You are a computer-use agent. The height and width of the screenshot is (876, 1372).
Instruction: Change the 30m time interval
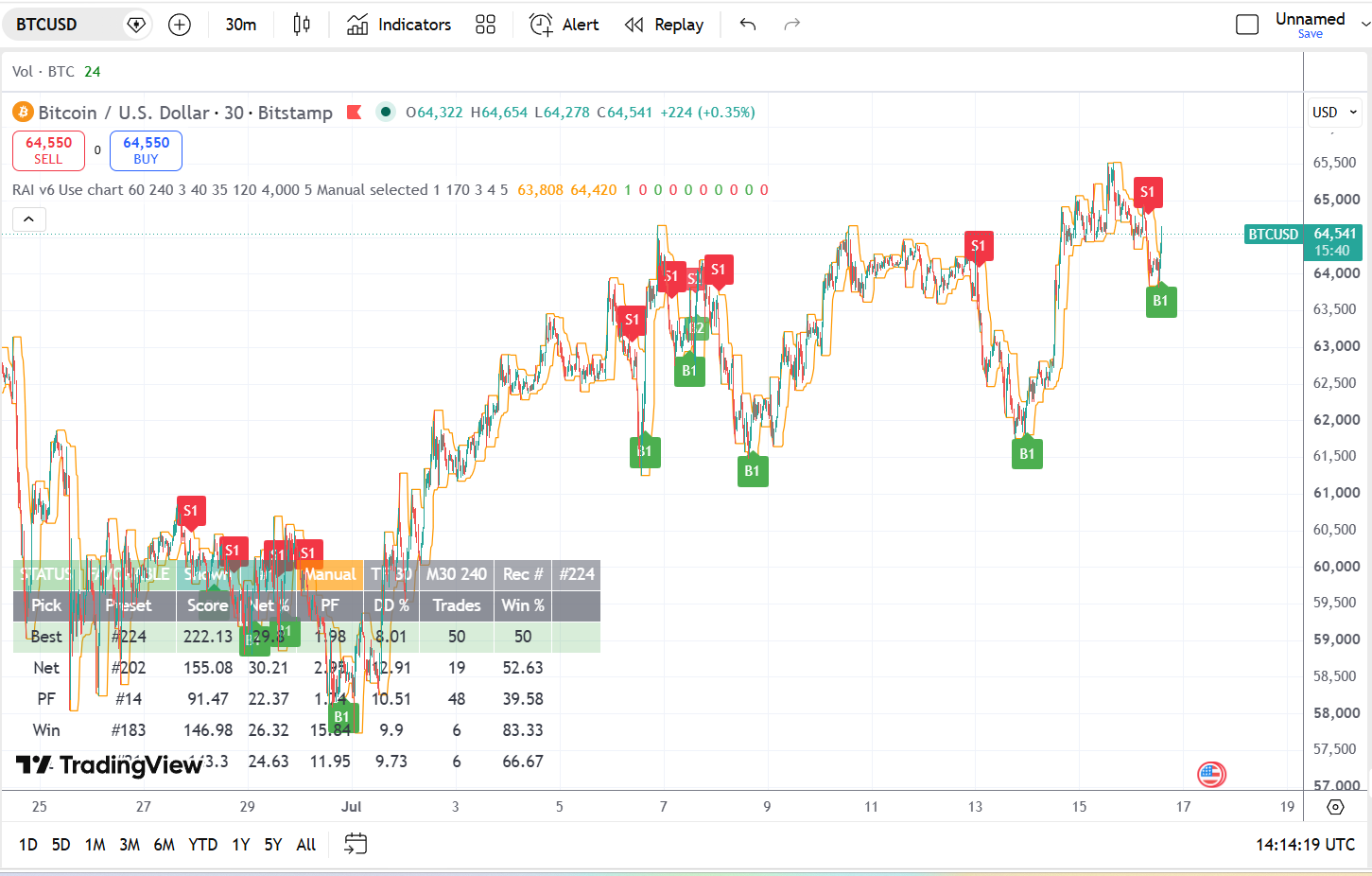pyautogui.click(x=240, y=25)
